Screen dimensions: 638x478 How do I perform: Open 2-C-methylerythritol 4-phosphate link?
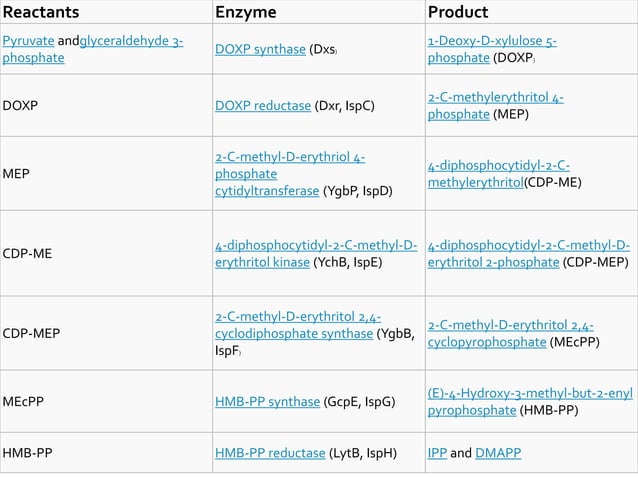(496, 106)
